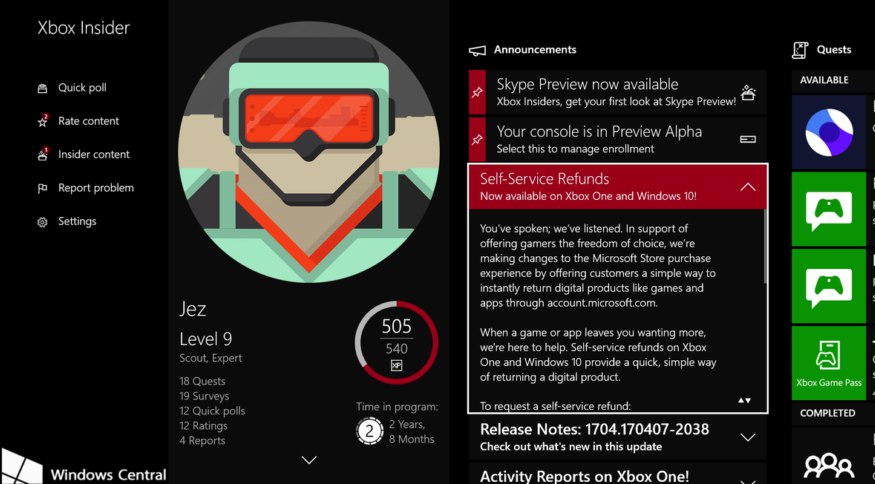Click the 19 Surveys stat
The width and height of the screenshot is (875, 484).
pos(204,396)
